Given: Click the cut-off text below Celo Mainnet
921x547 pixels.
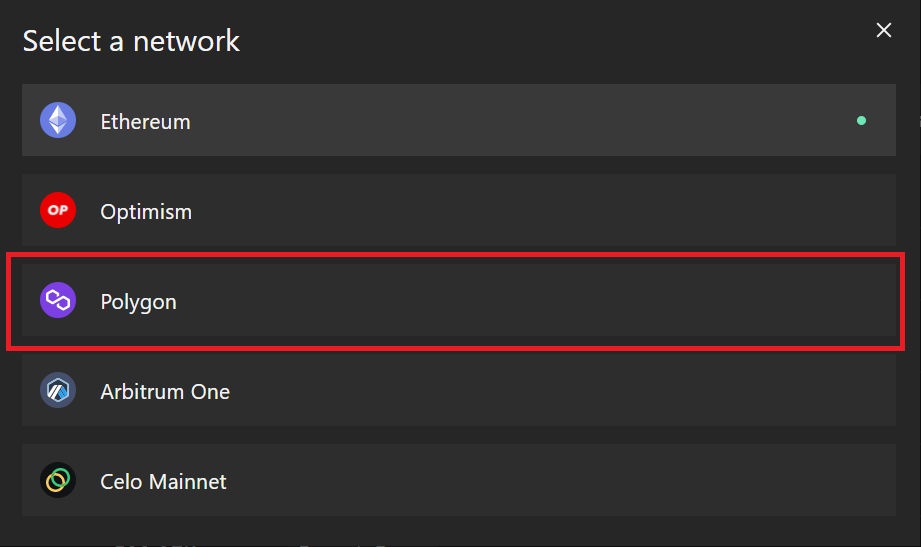Looking at the screenshot, I should 253,545.
